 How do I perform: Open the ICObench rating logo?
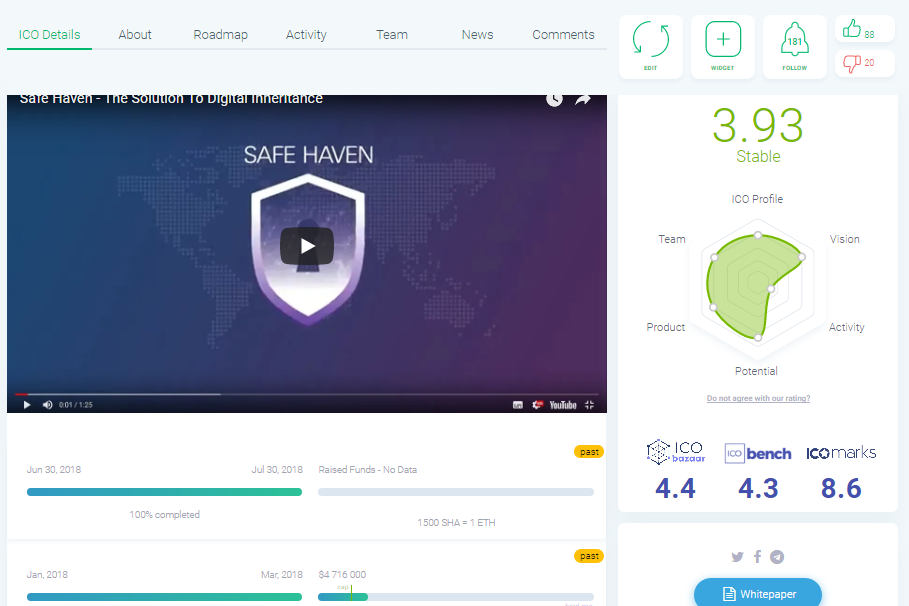[758, 453]
